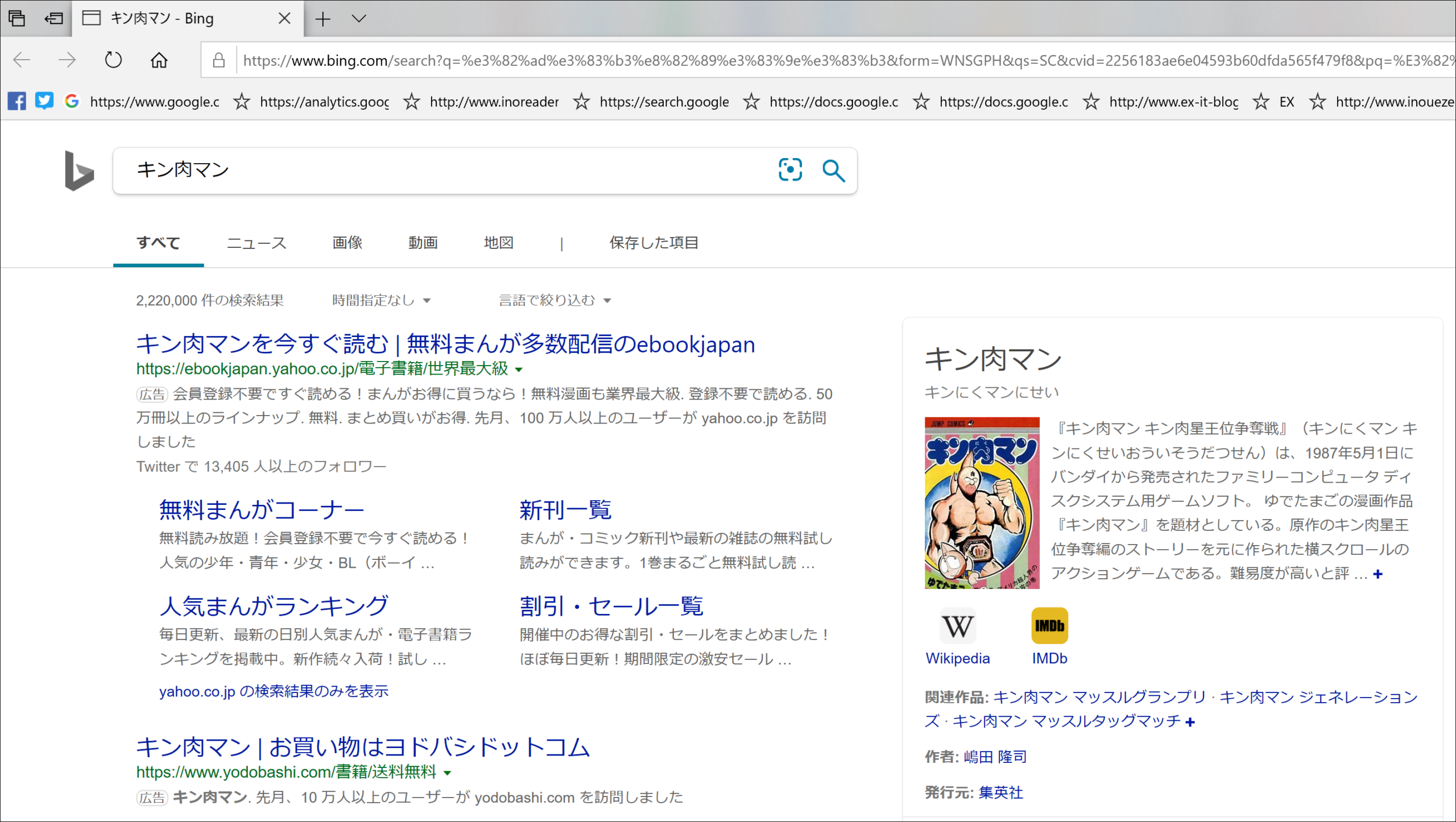Switch to the 画像 tab
1456x822 pixels.
347,243
